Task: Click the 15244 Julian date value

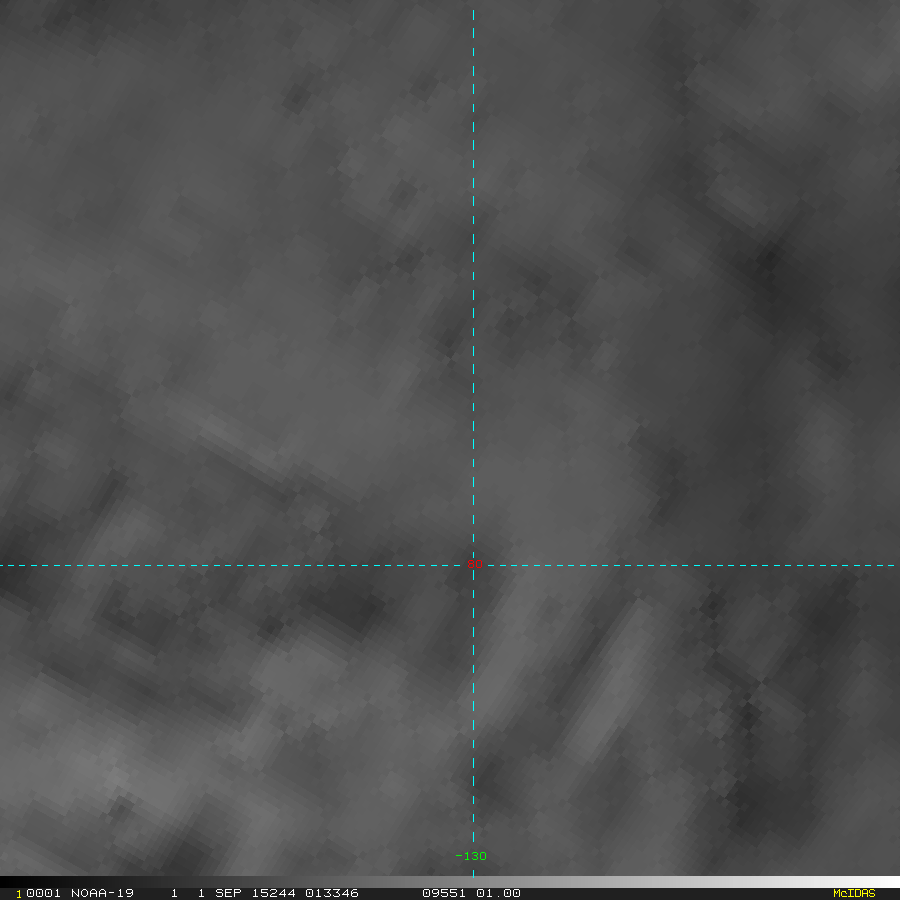Action: coord(272,893)
